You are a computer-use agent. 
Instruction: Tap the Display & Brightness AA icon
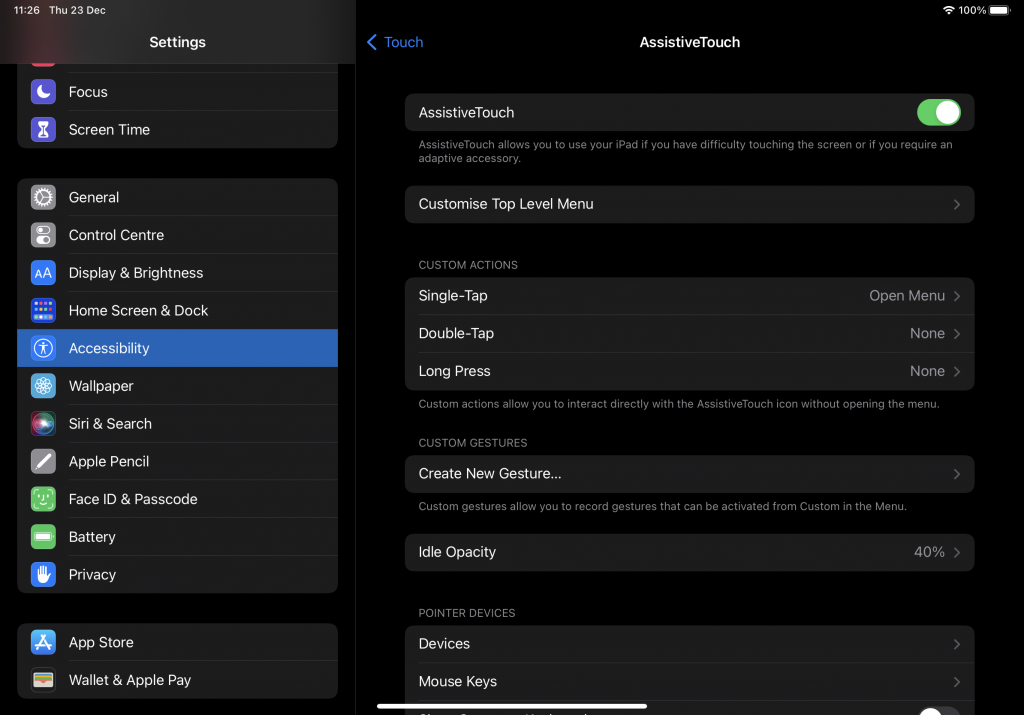(43, 273)
